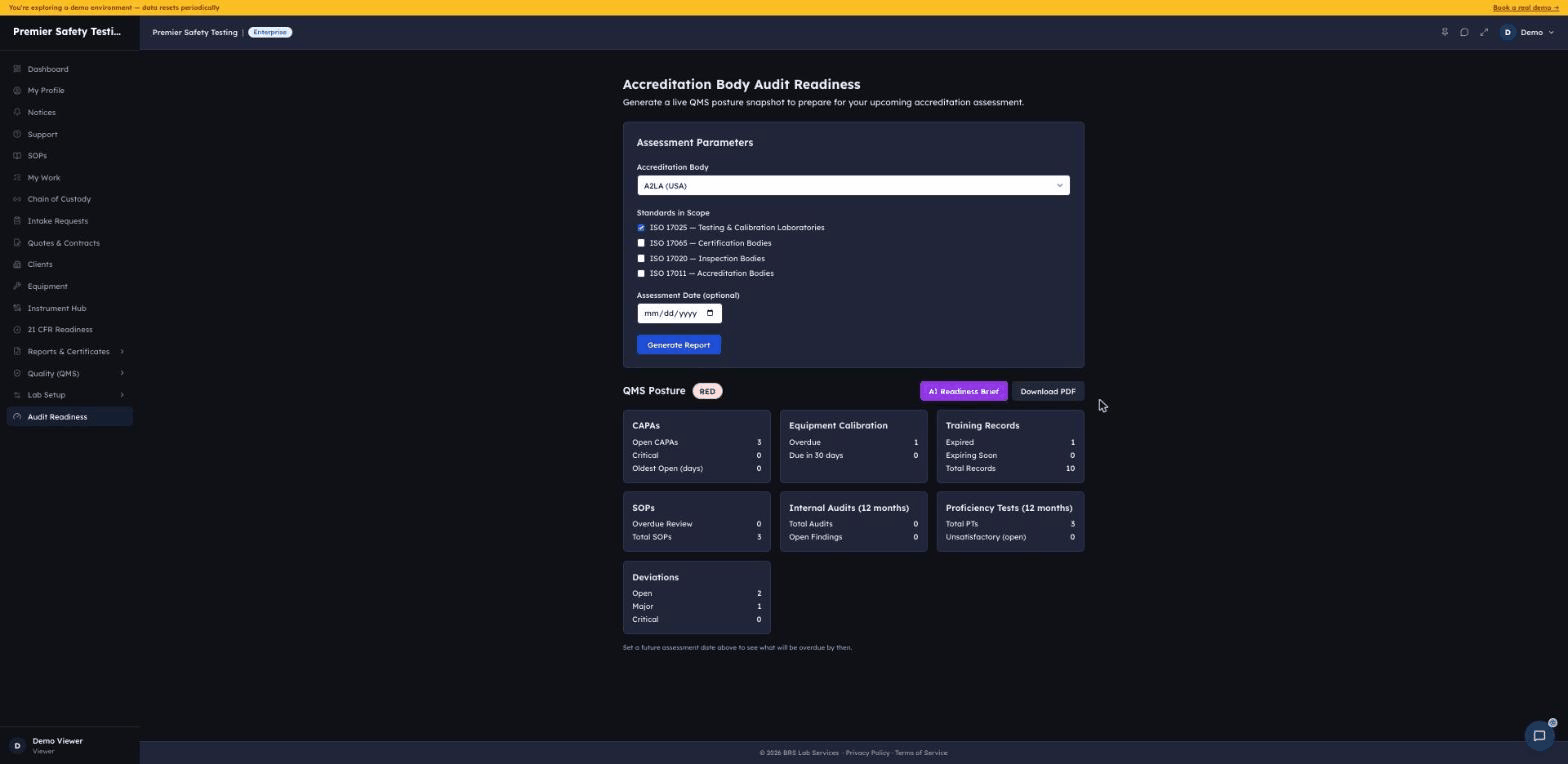Check ISO 17020 Inspection Bodies
1568x764 pixels.
[641, 258]
